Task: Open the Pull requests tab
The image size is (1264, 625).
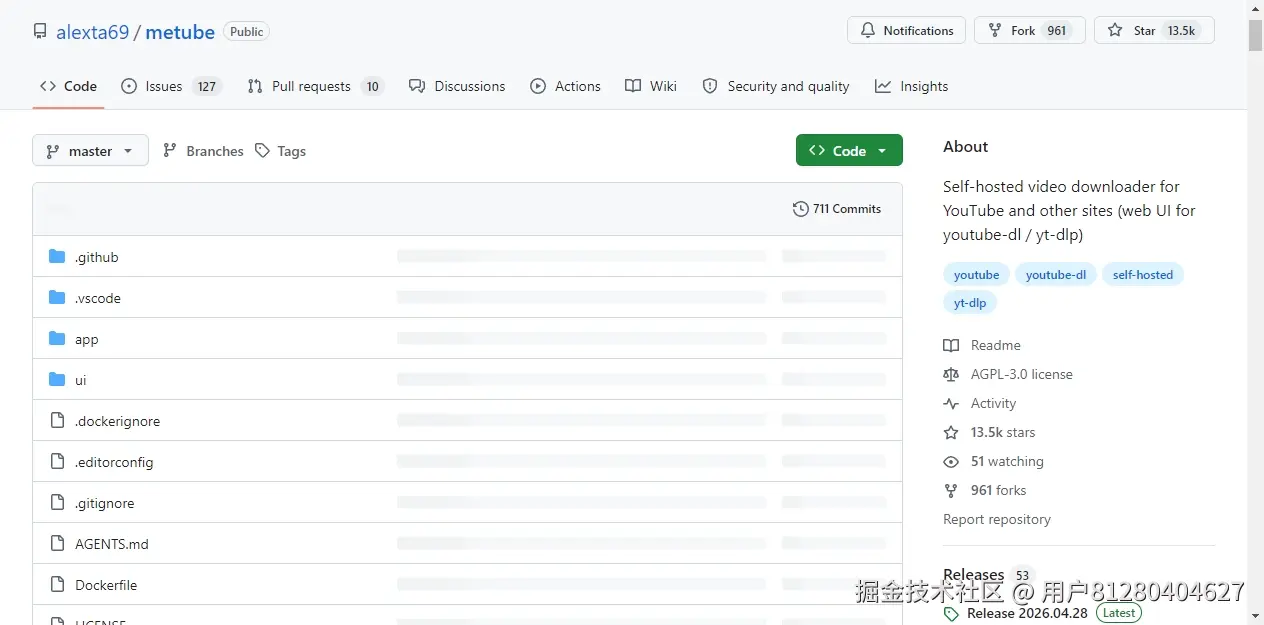Action: tap(316, 86)
